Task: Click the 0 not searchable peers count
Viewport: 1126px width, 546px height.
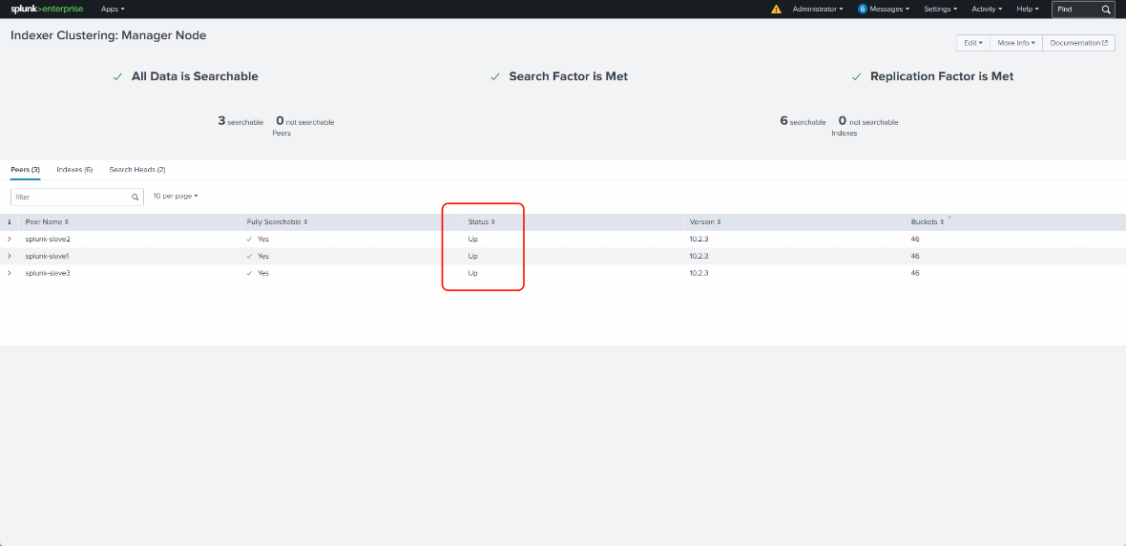Action: [305, 121]
